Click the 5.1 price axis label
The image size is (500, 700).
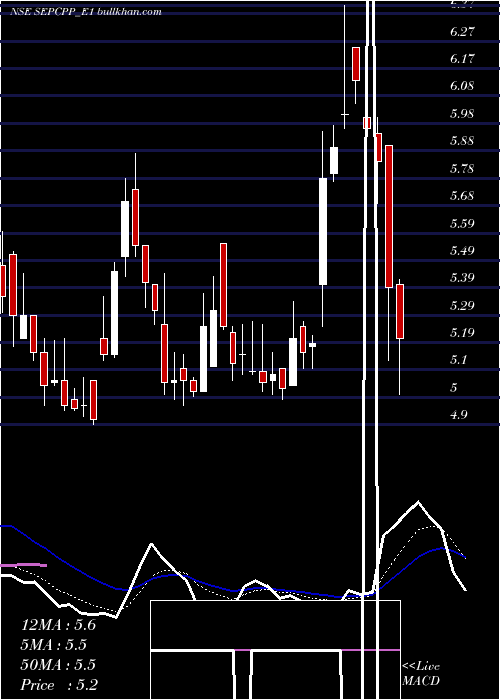point(459,360)
